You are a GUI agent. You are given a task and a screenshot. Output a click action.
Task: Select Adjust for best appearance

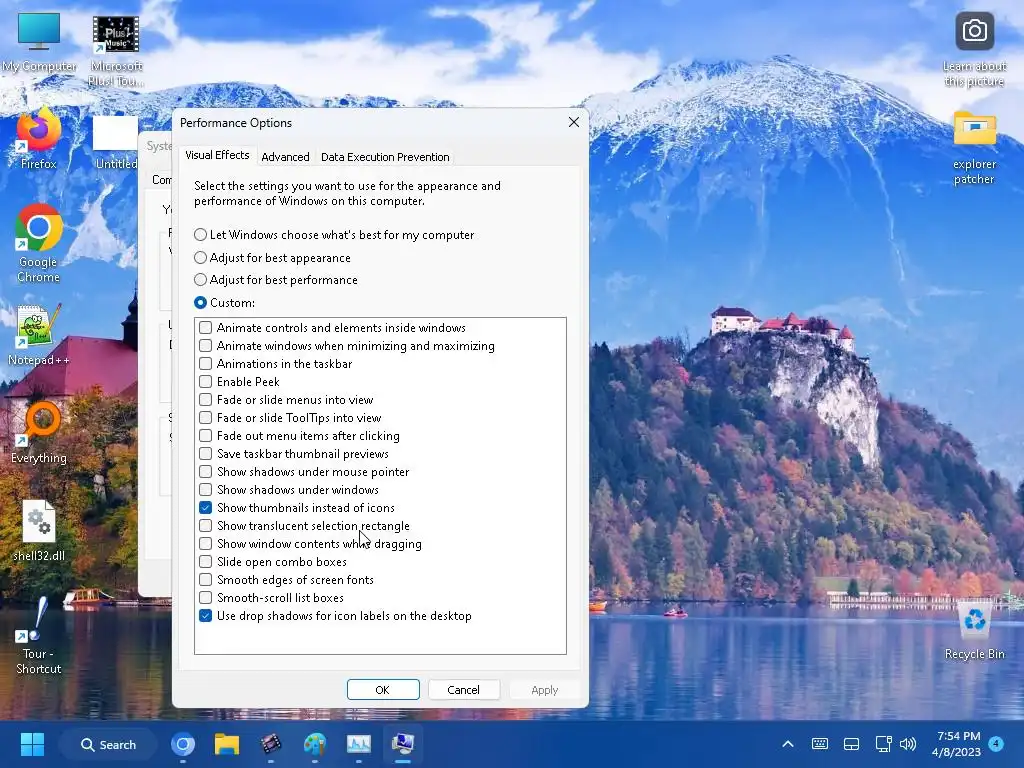point(272,258)
